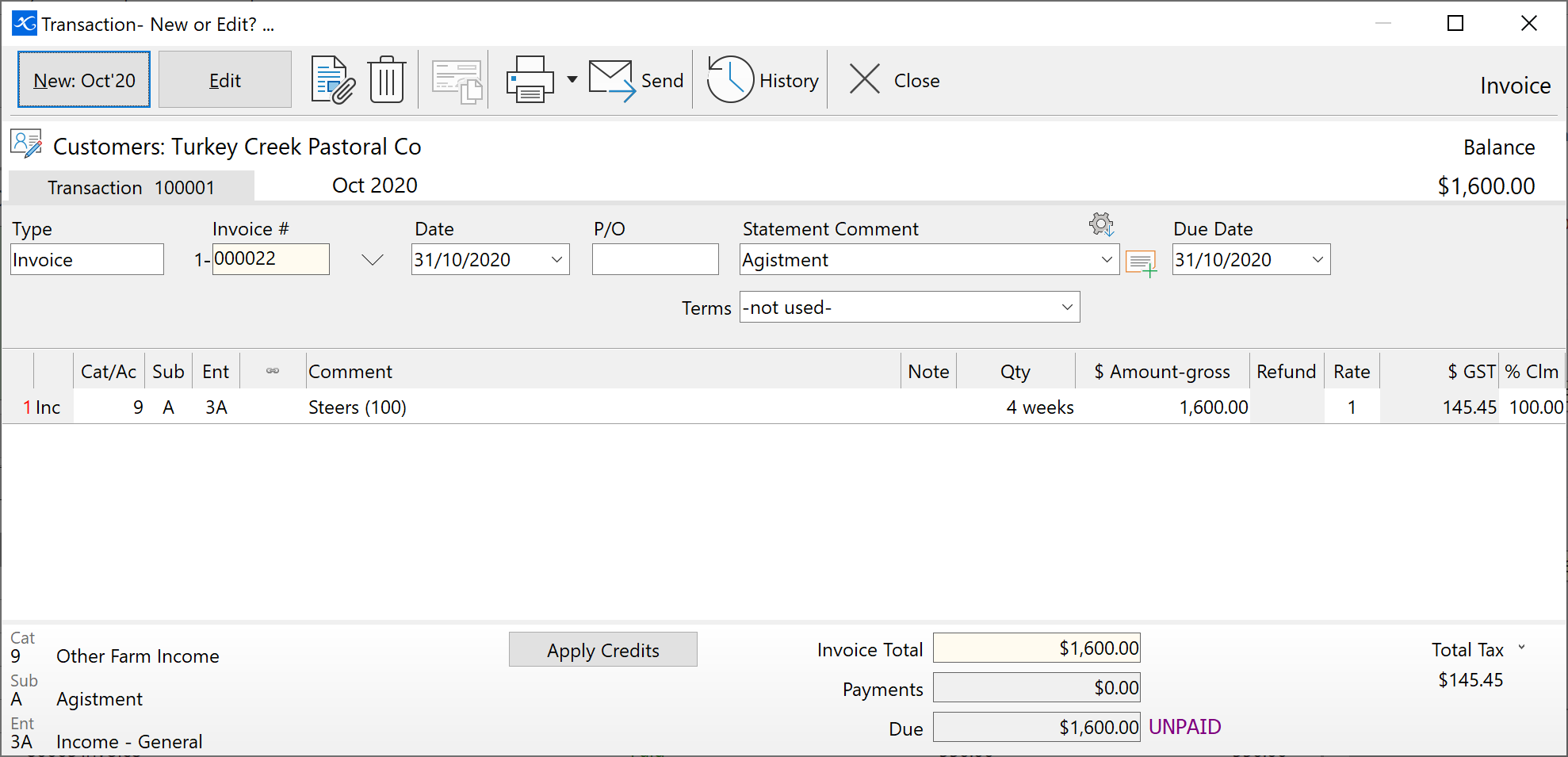Click the Transaction 100001 tab
Screen dimensions: 1568x757
point(132,187)
